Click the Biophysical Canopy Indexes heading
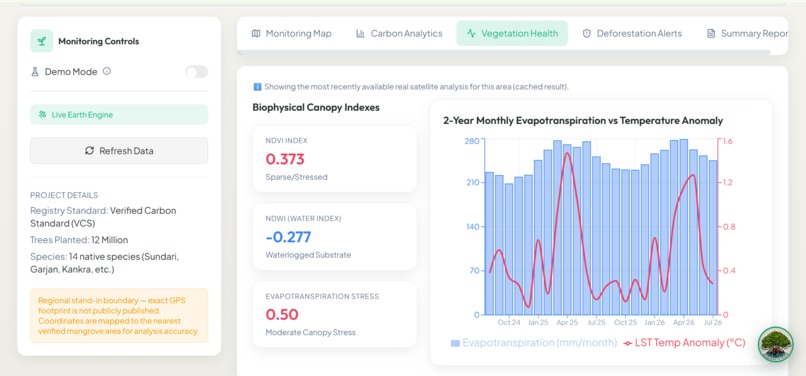The width and height of the screenshot is (806, 376). (x=316, y=108)
